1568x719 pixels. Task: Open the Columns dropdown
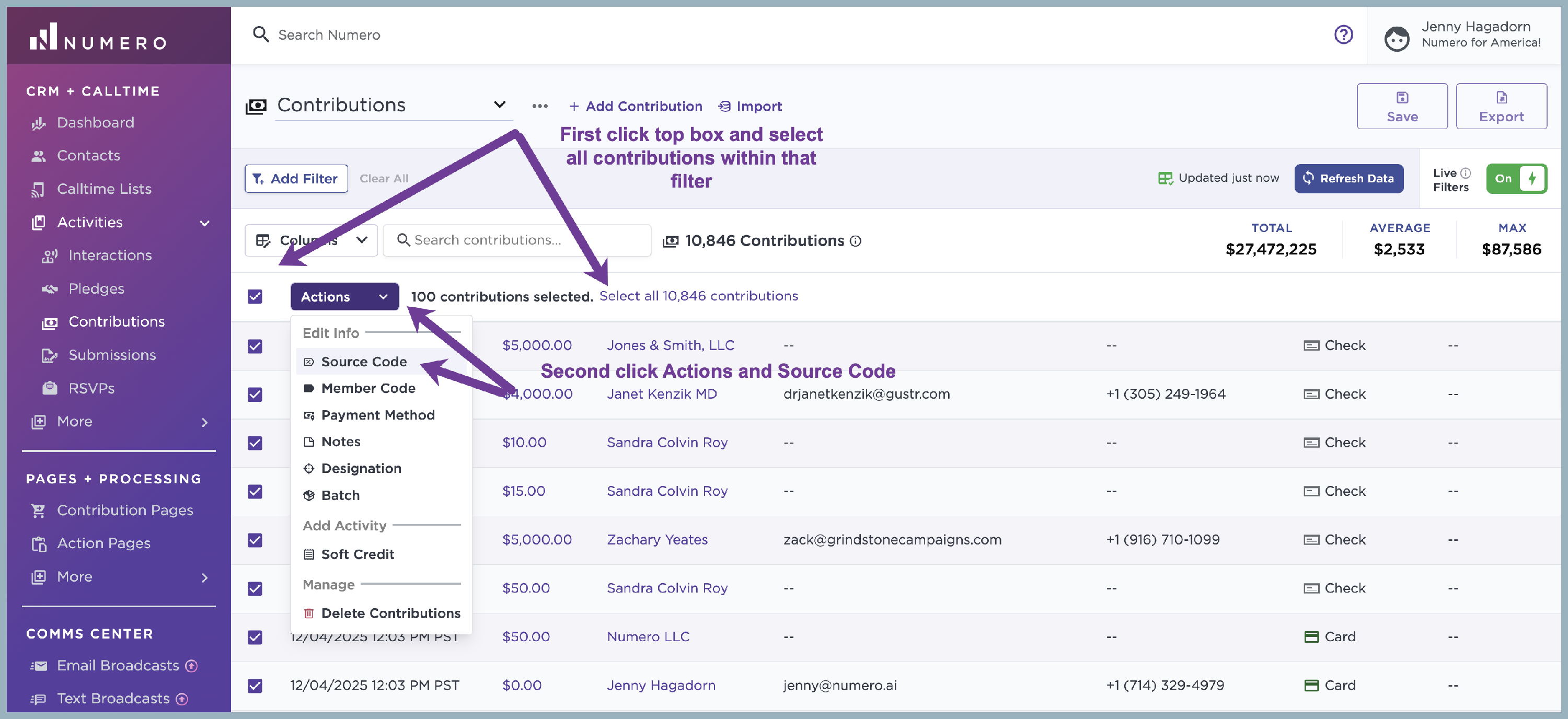(x=311, y=240)
